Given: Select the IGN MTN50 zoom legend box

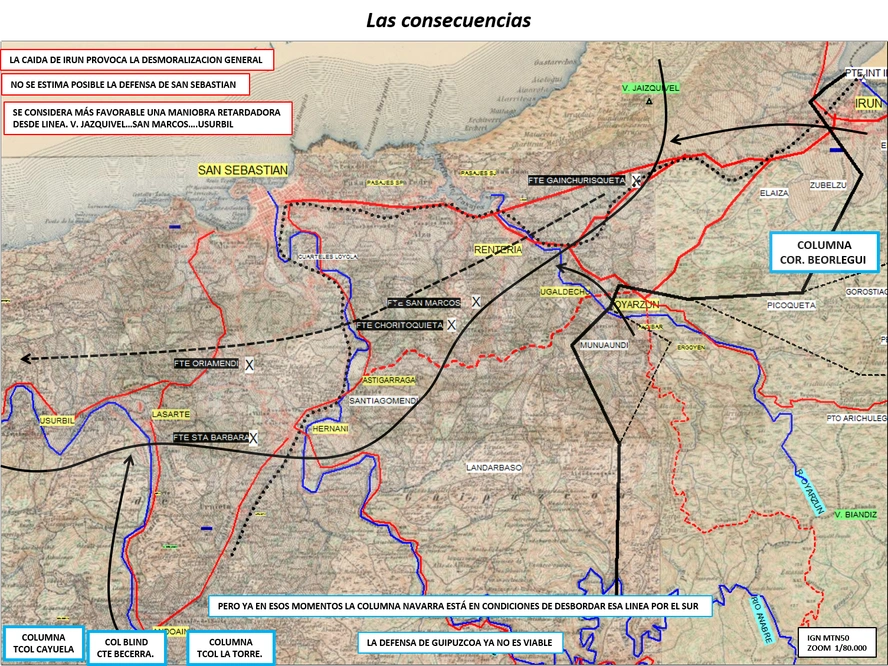Looking at the screenshot, I should 836,643.
